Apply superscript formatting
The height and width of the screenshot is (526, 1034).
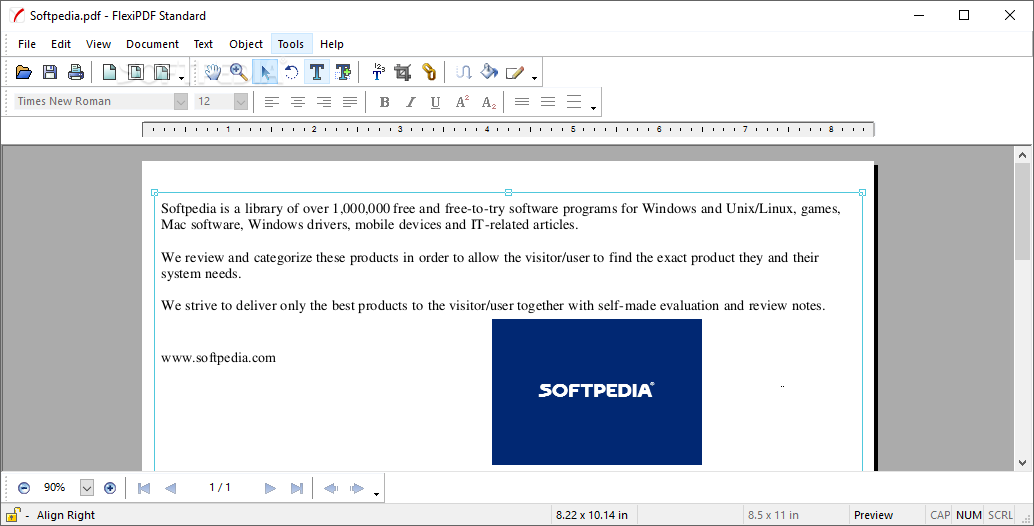462,102
